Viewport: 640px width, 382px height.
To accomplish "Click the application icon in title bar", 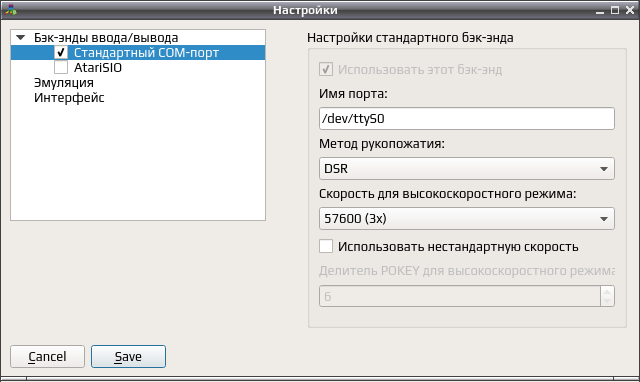I will [x=11, y=10].
